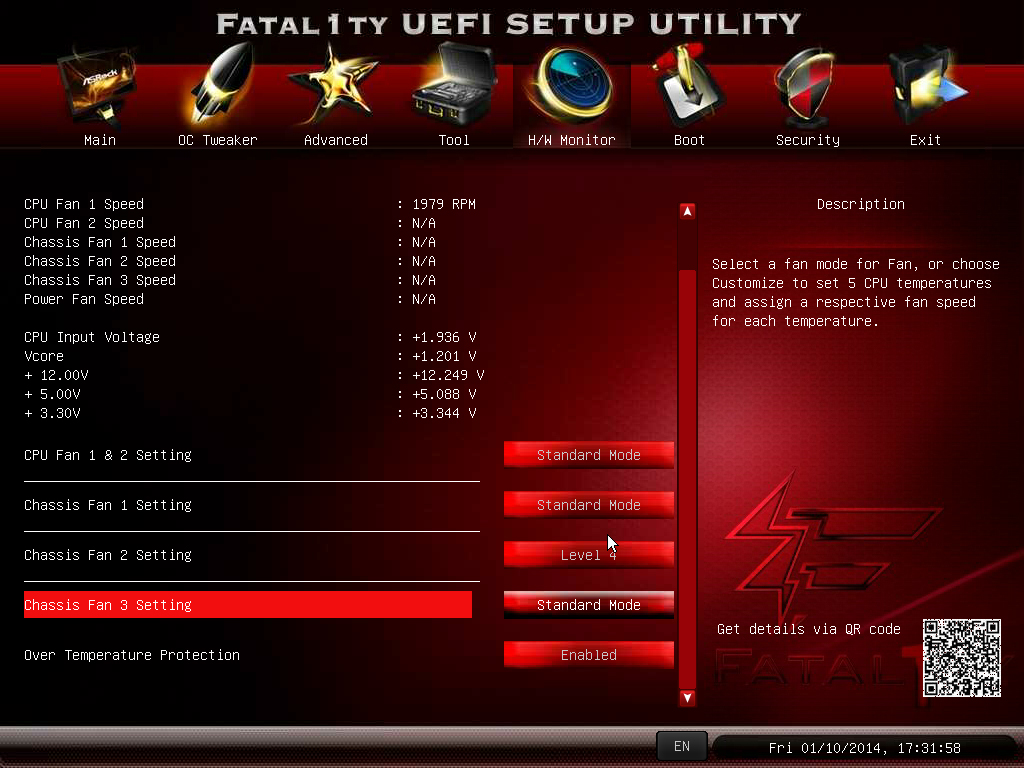
Task: Click the Description panel heading
Action: point(861,204)
